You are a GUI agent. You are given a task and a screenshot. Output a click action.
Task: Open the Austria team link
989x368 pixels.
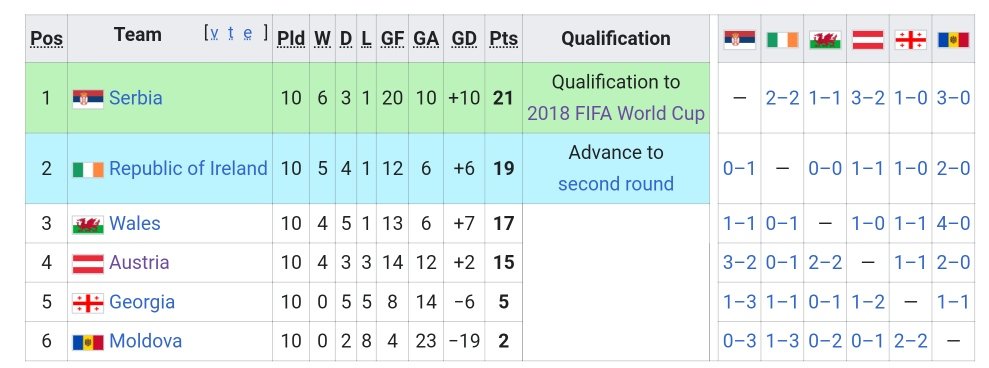tap(139, 263)
